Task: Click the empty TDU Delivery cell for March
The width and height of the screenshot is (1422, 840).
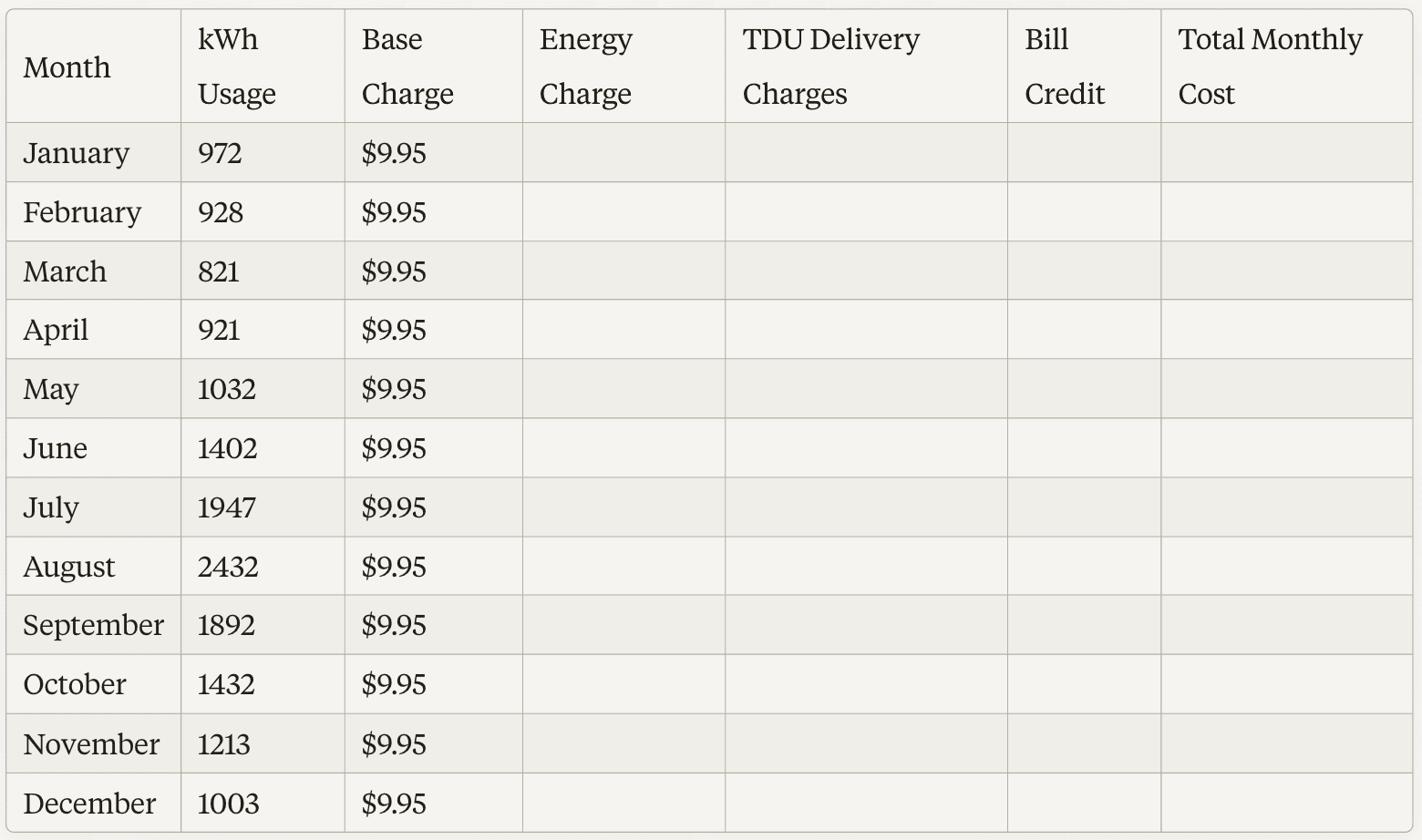Action: click(865, 271)
